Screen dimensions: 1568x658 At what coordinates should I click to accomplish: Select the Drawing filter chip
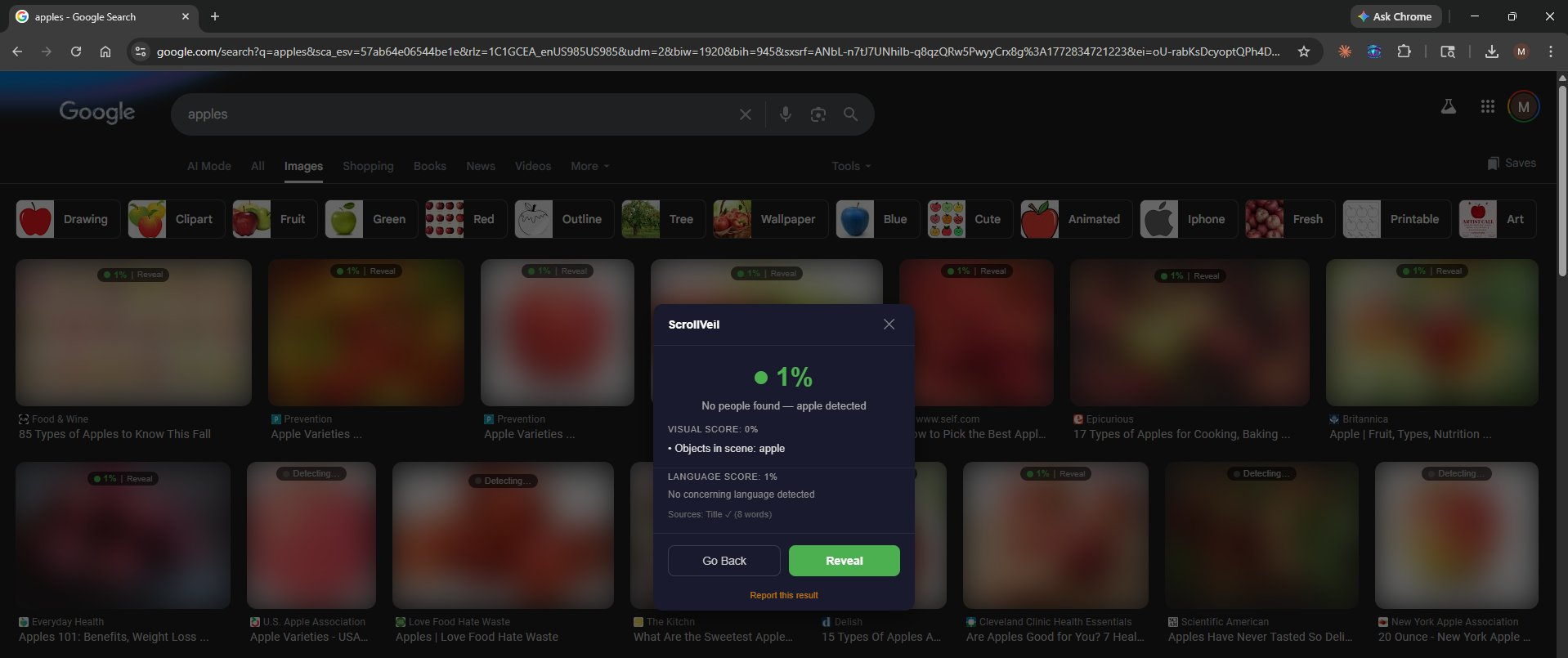pos(68,219)
